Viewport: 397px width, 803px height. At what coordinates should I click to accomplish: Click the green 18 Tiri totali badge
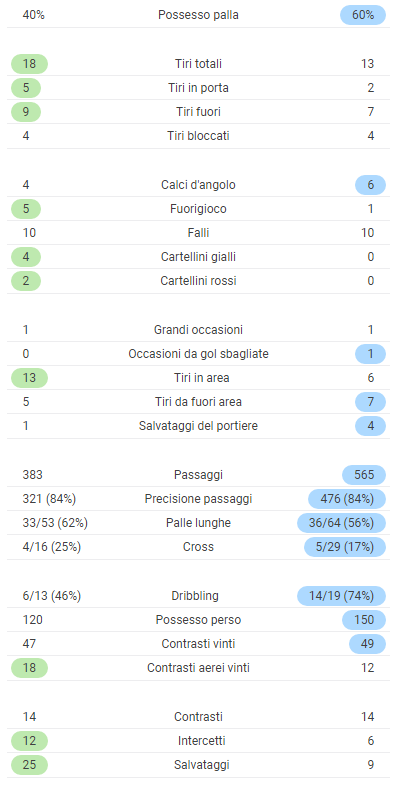click(30, 64)
